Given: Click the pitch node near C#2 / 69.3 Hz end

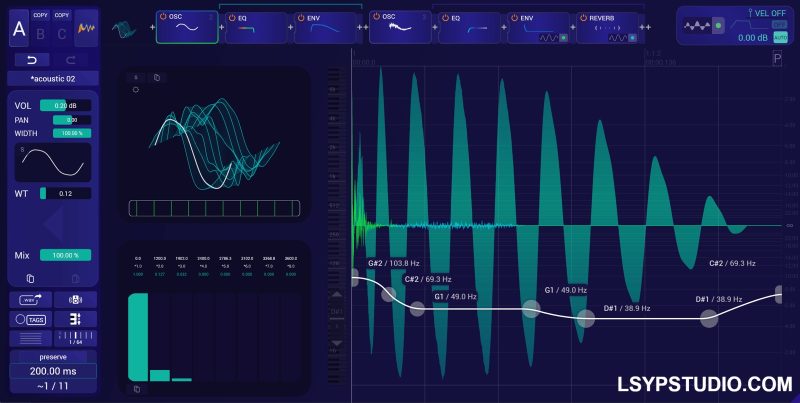Looking at the screenshot, I should 779,294.
